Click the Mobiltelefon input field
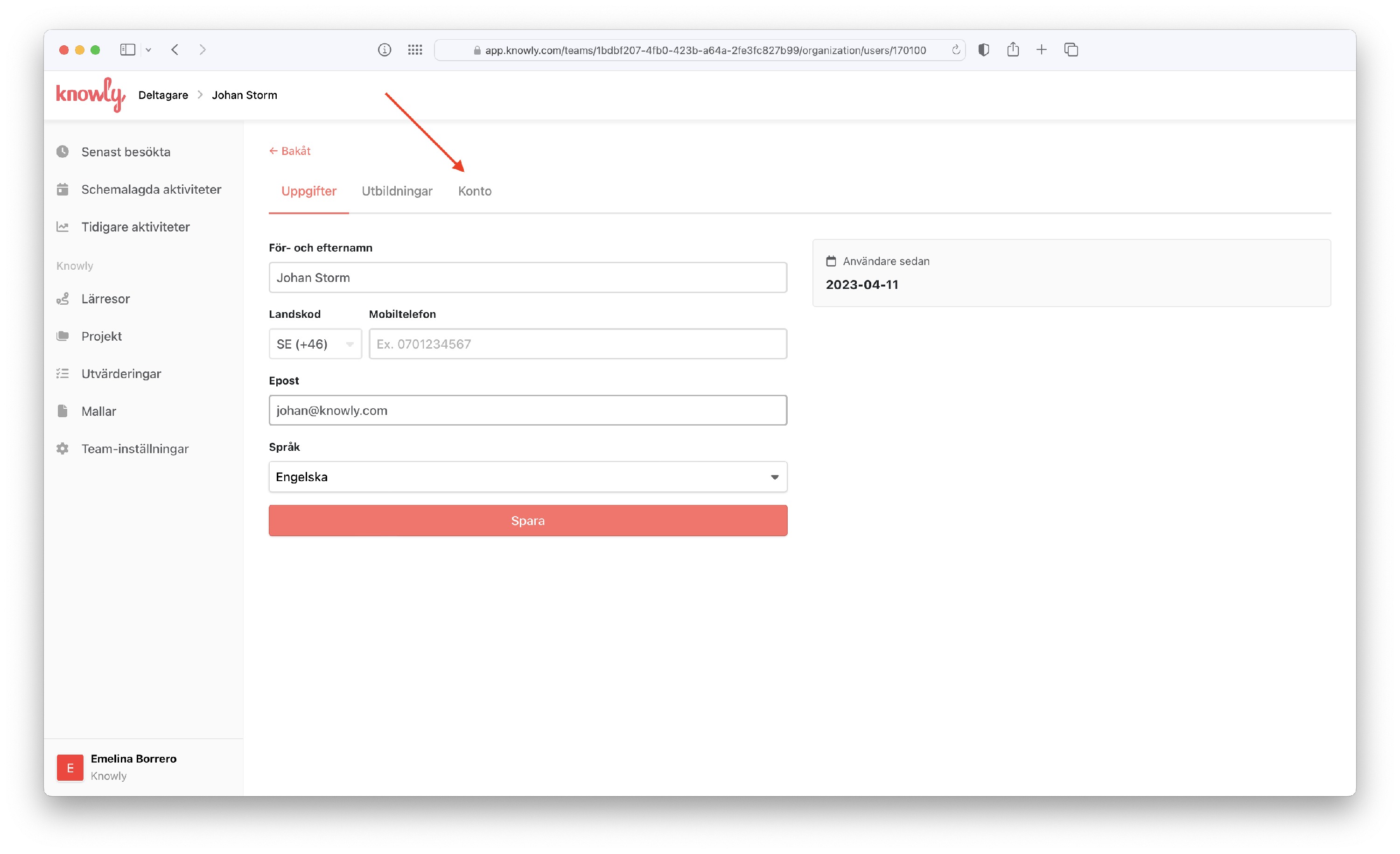This screenshot has height=854, width=1400. 577,344
